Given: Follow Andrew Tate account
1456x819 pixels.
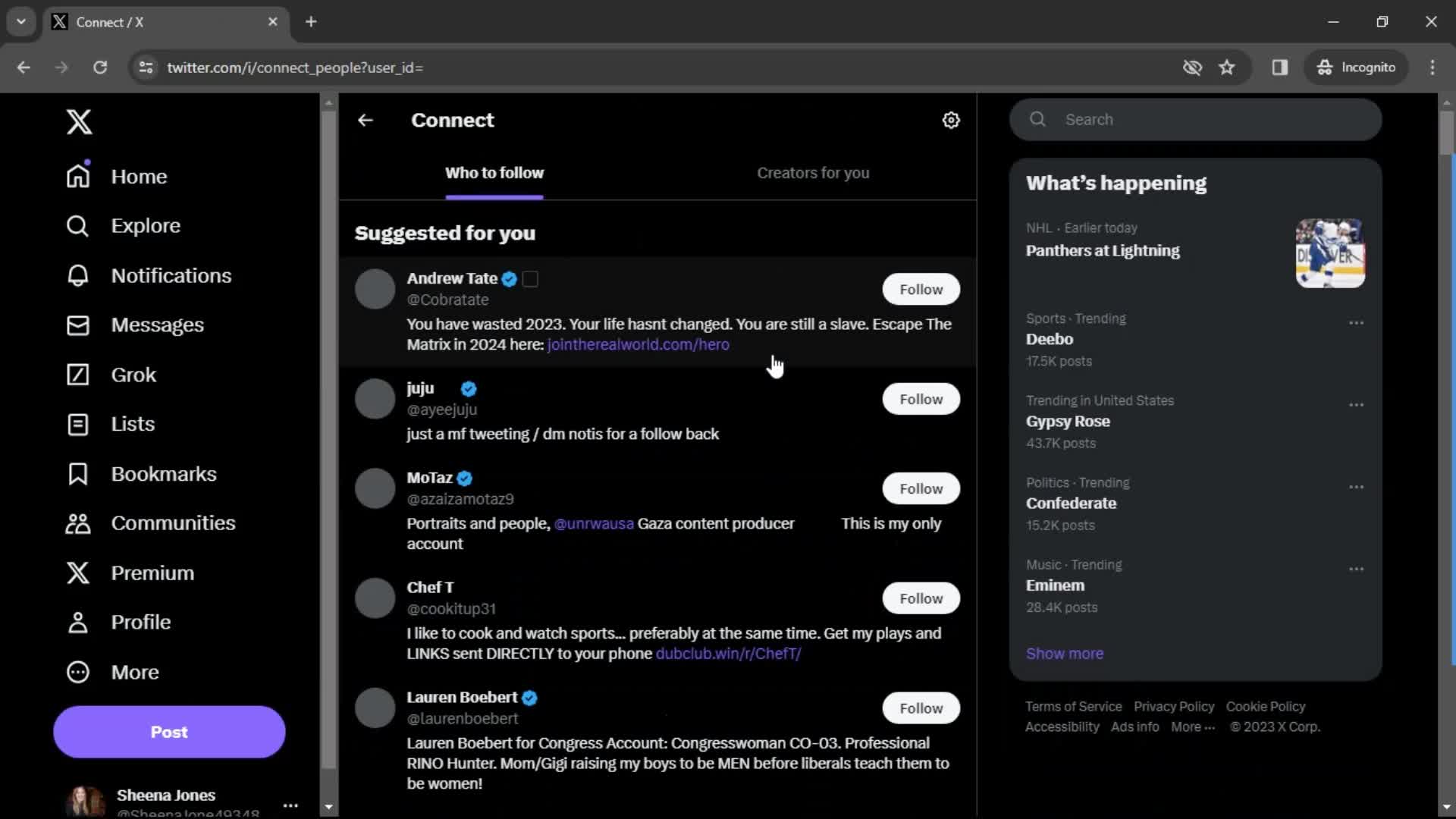Looking at the screenshot, I should tap(920, 289).
